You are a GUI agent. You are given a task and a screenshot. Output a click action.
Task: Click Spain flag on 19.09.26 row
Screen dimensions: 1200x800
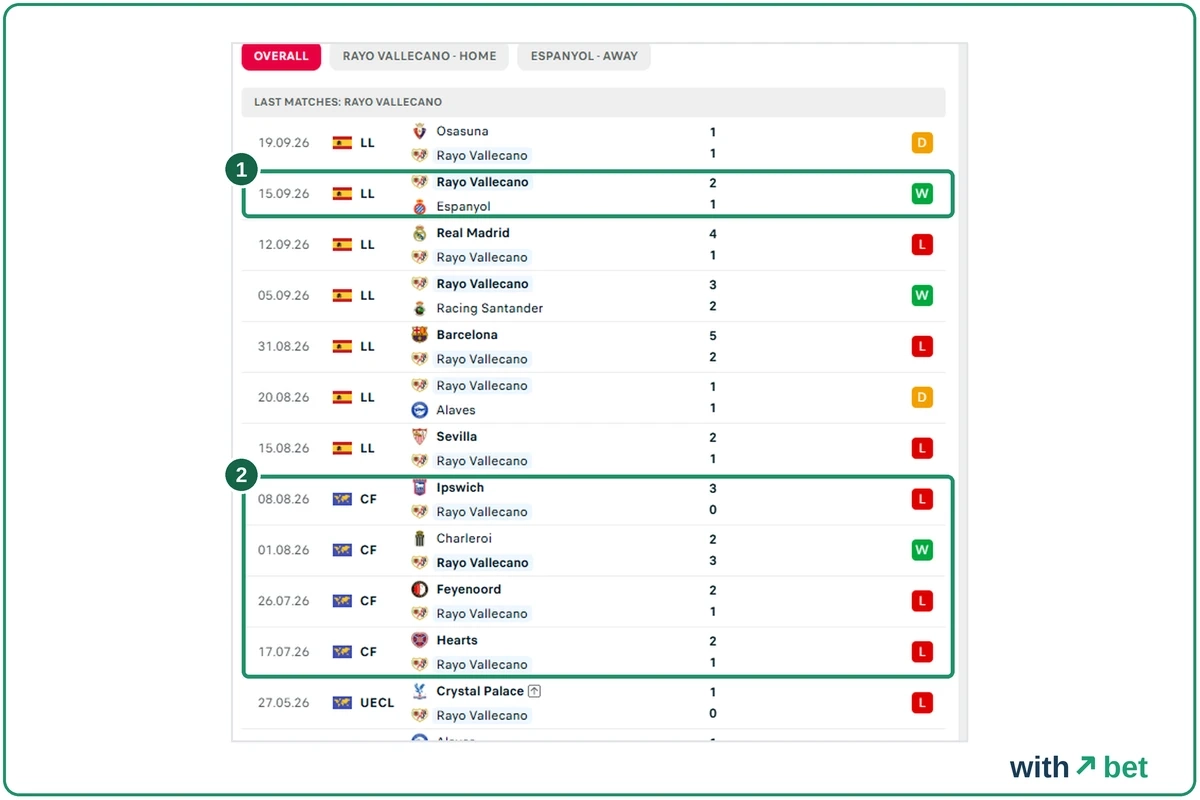[342, 143]
